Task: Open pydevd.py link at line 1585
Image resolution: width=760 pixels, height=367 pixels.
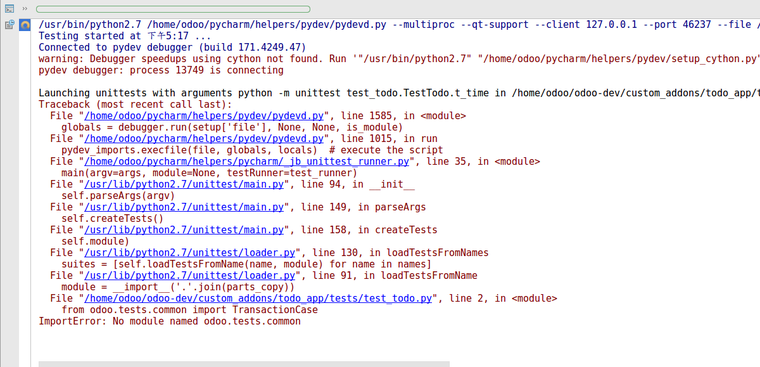Action: click(204, 115)
